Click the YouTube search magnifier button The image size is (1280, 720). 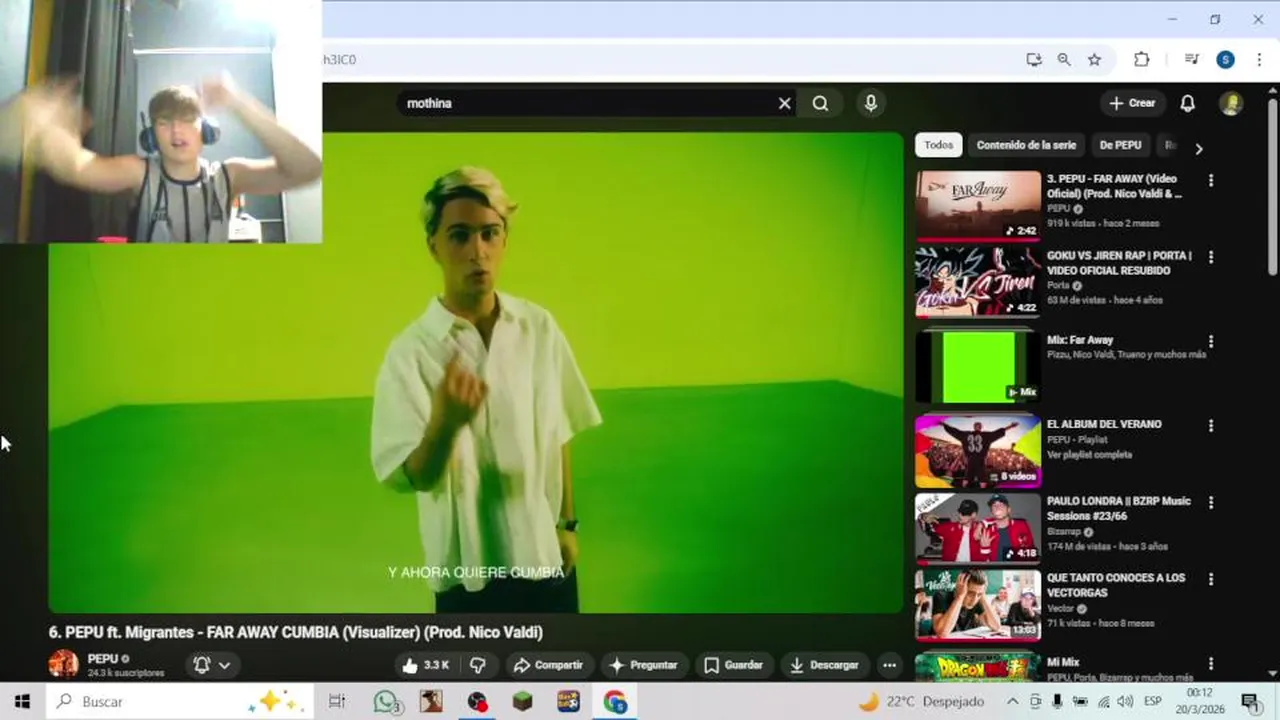click(820, 103)
